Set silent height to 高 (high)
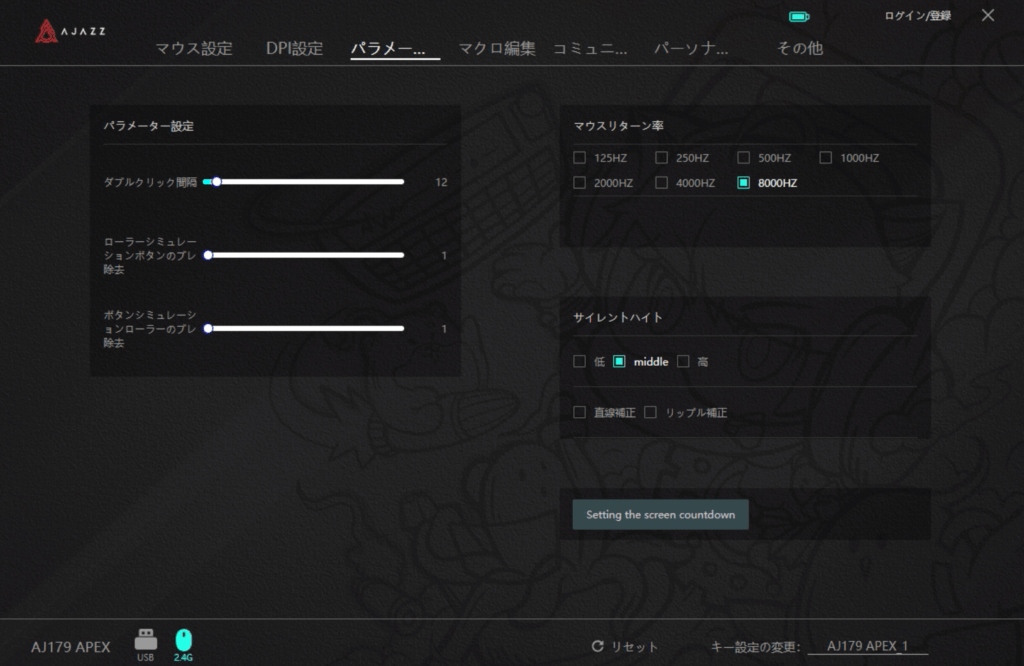This screenshot has width=1024, height=666. pyautogui.click(x=684, y=362)
